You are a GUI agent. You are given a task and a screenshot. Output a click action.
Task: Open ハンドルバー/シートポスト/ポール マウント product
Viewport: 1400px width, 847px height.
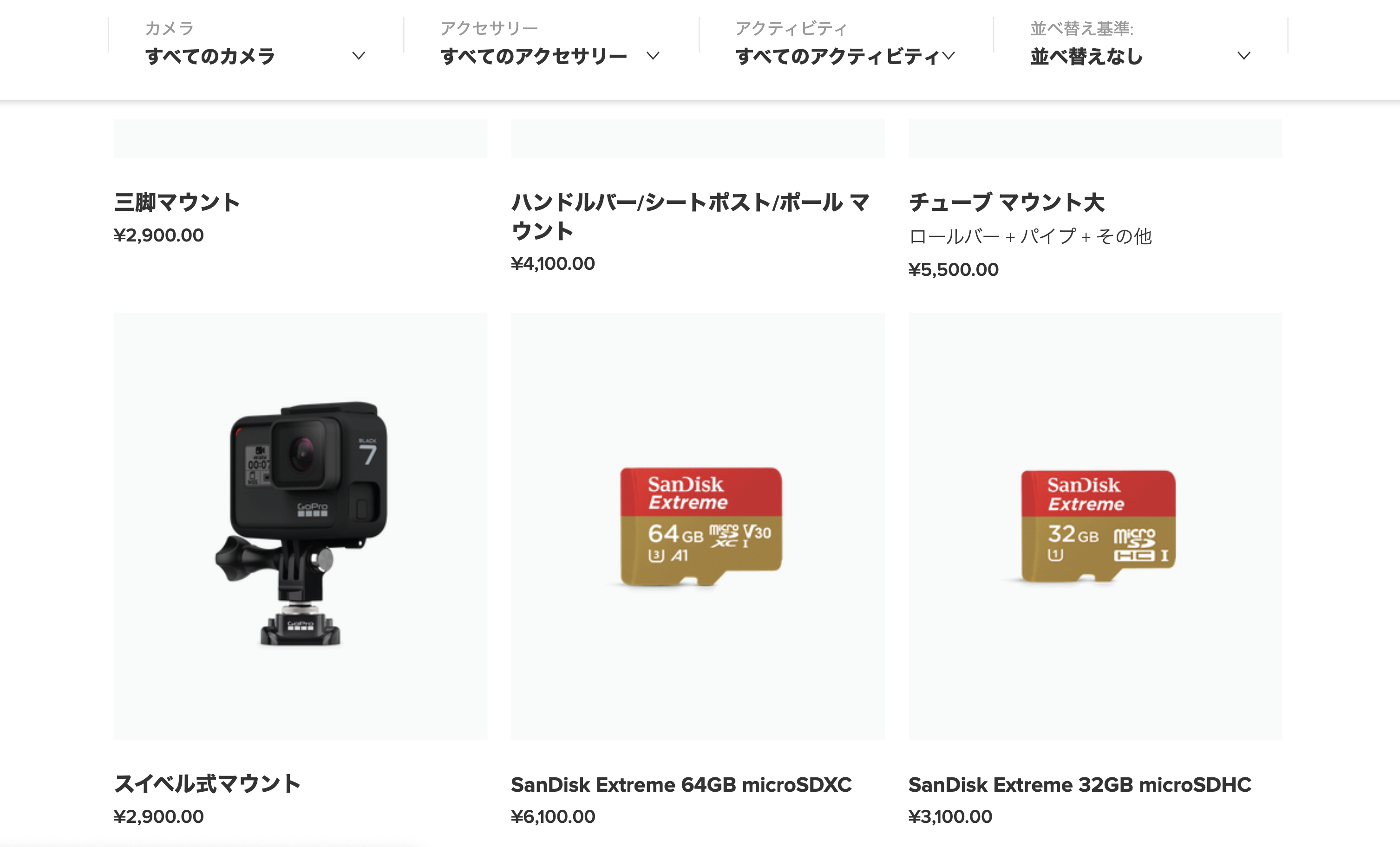click(x=690, y=216)
